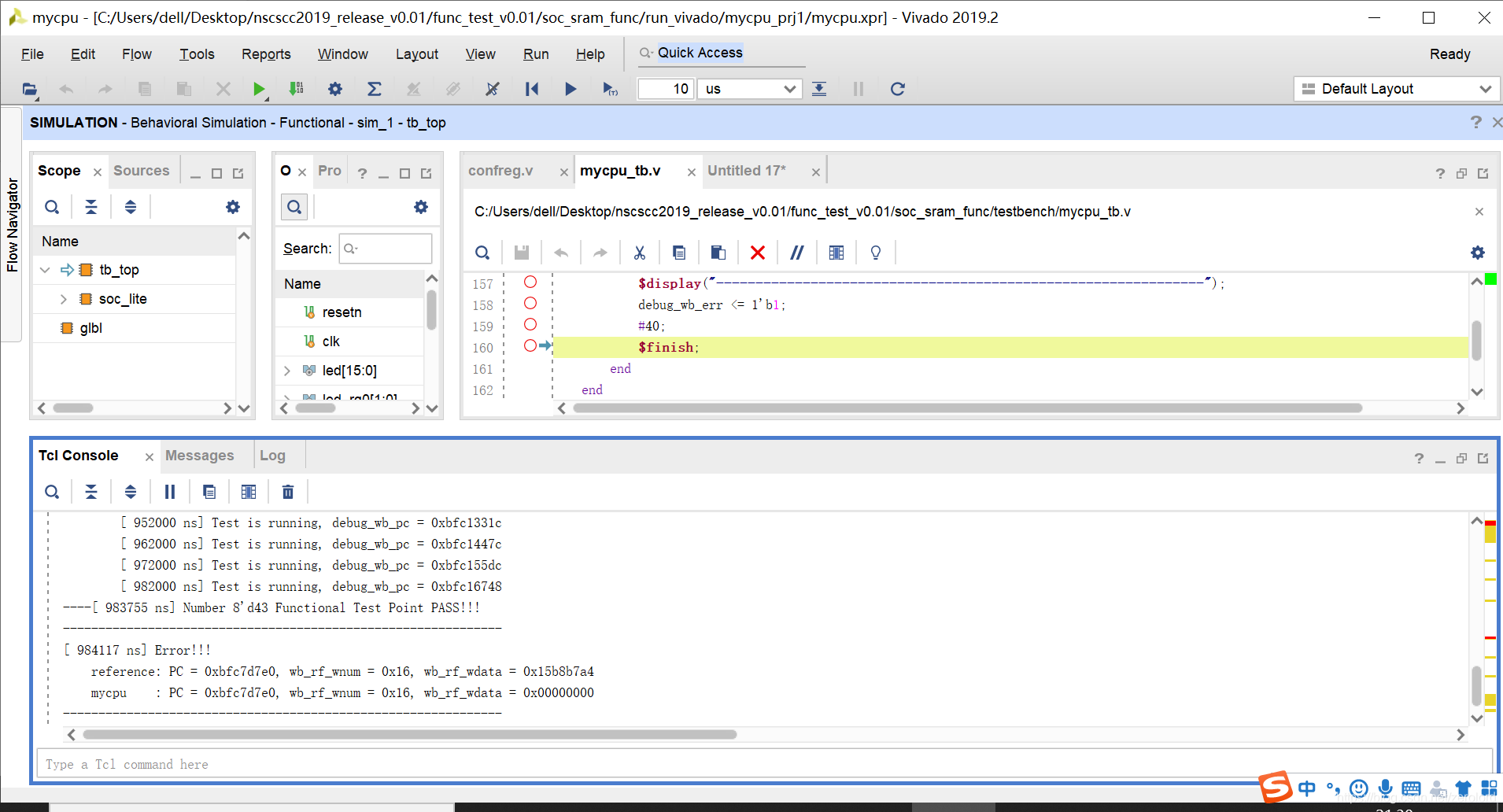Paste in the editor toolbar
The width and height of the screenshot is (1503, 812).
click(x=718, y=253)
